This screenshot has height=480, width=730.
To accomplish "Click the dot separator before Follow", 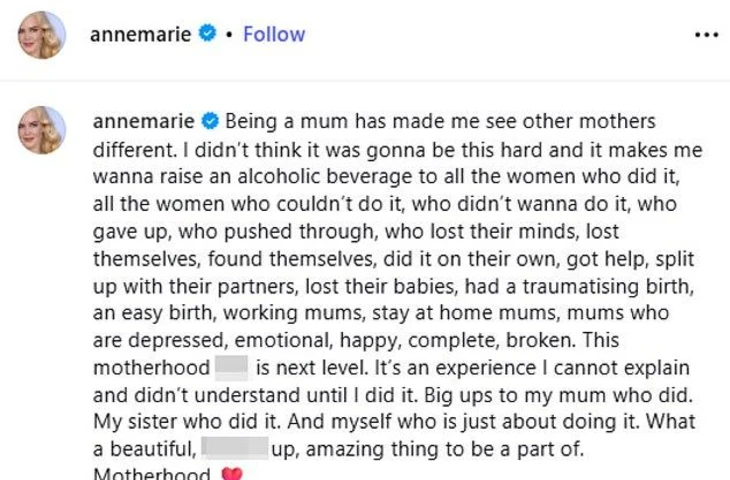I will tap(229, 35).
